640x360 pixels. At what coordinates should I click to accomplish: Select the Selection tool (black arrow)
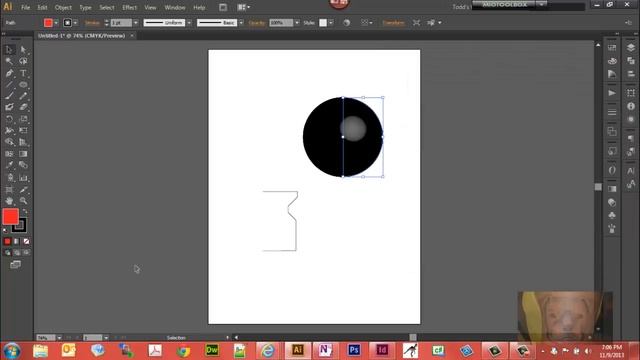[9, 50]
